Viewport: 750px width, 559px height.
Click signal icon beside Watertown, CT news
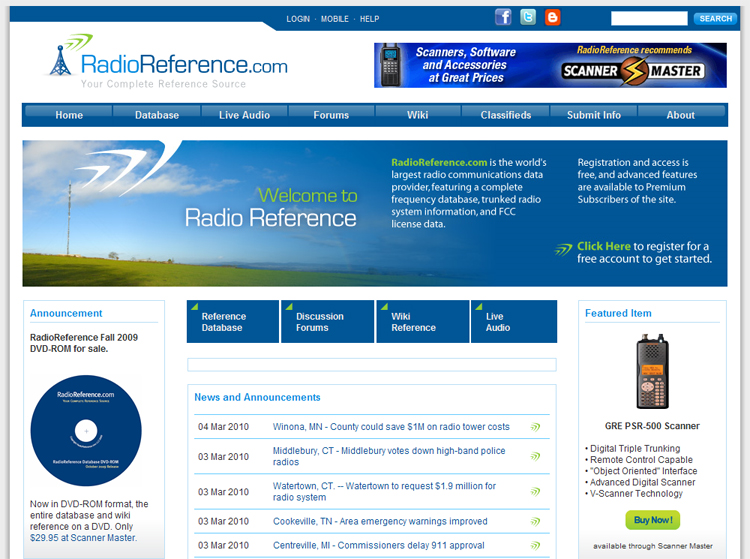[x=535, y=492]
